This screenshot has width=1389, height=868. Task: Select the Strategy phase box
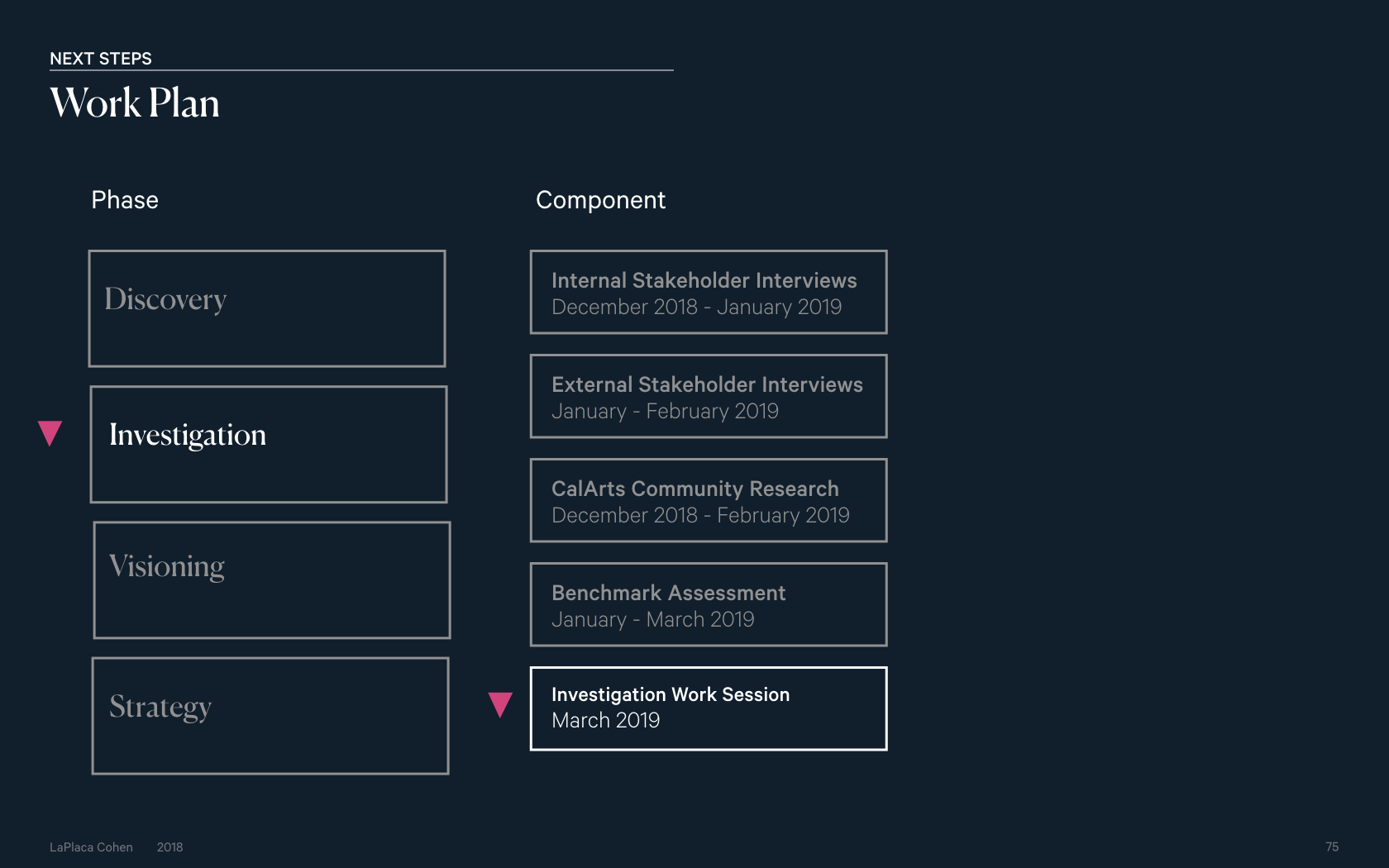tap(270, 716)
